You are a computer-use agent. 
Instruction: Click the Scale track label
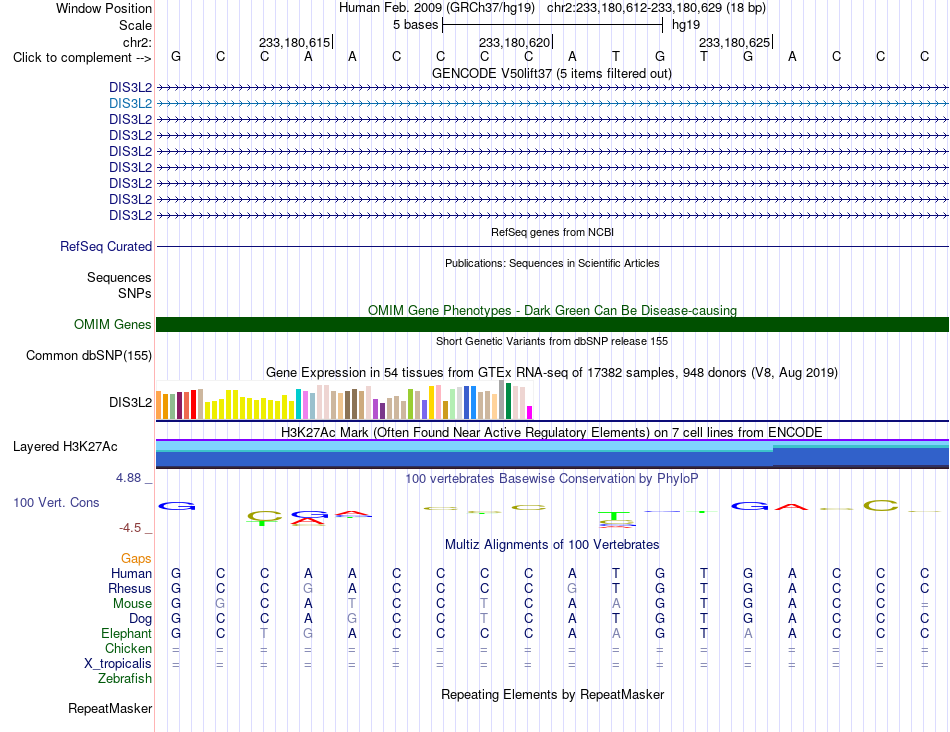135,25
